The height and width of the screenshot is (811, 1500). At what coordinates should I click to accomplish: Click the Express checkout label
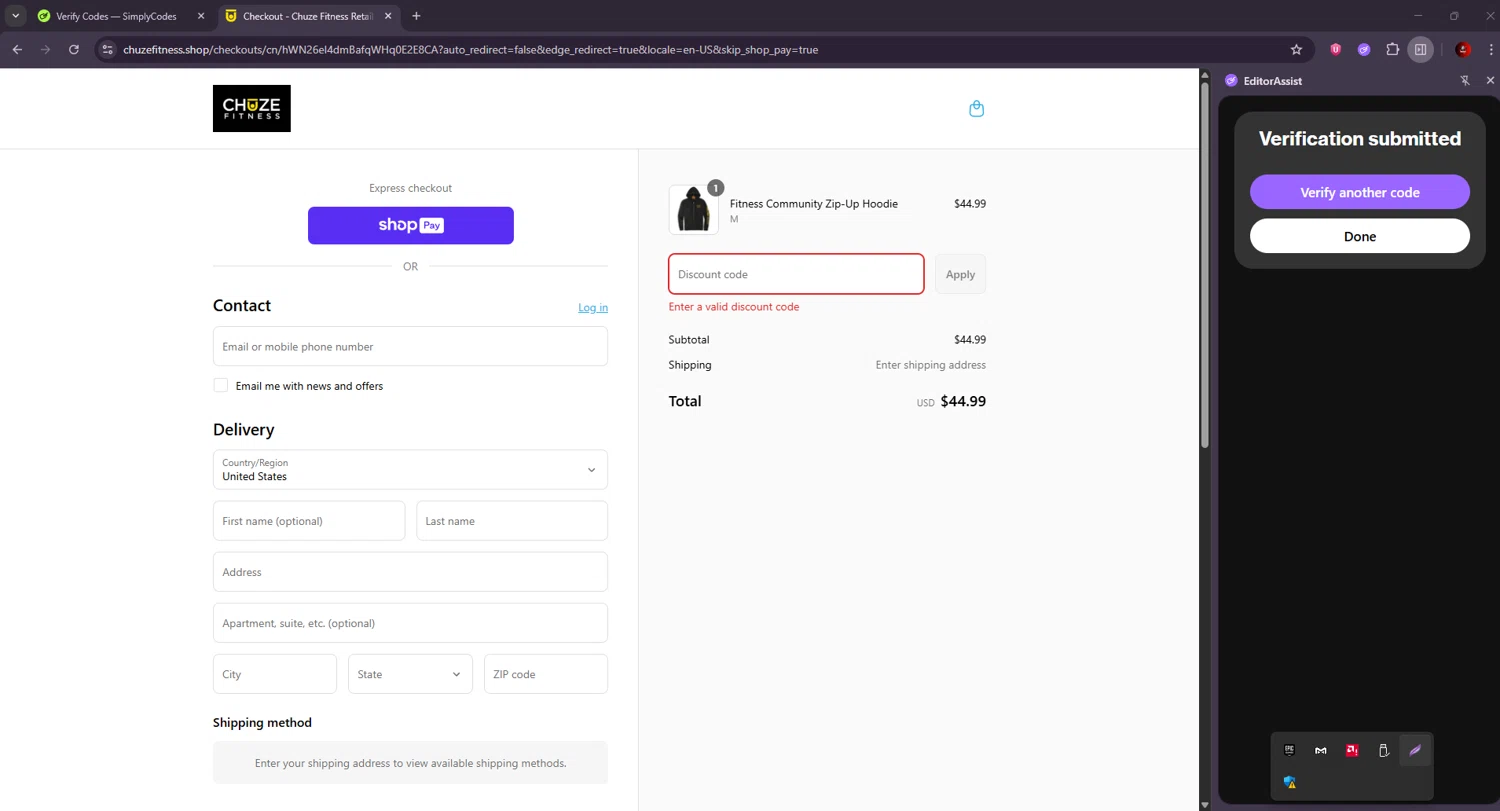pos(411,188)
